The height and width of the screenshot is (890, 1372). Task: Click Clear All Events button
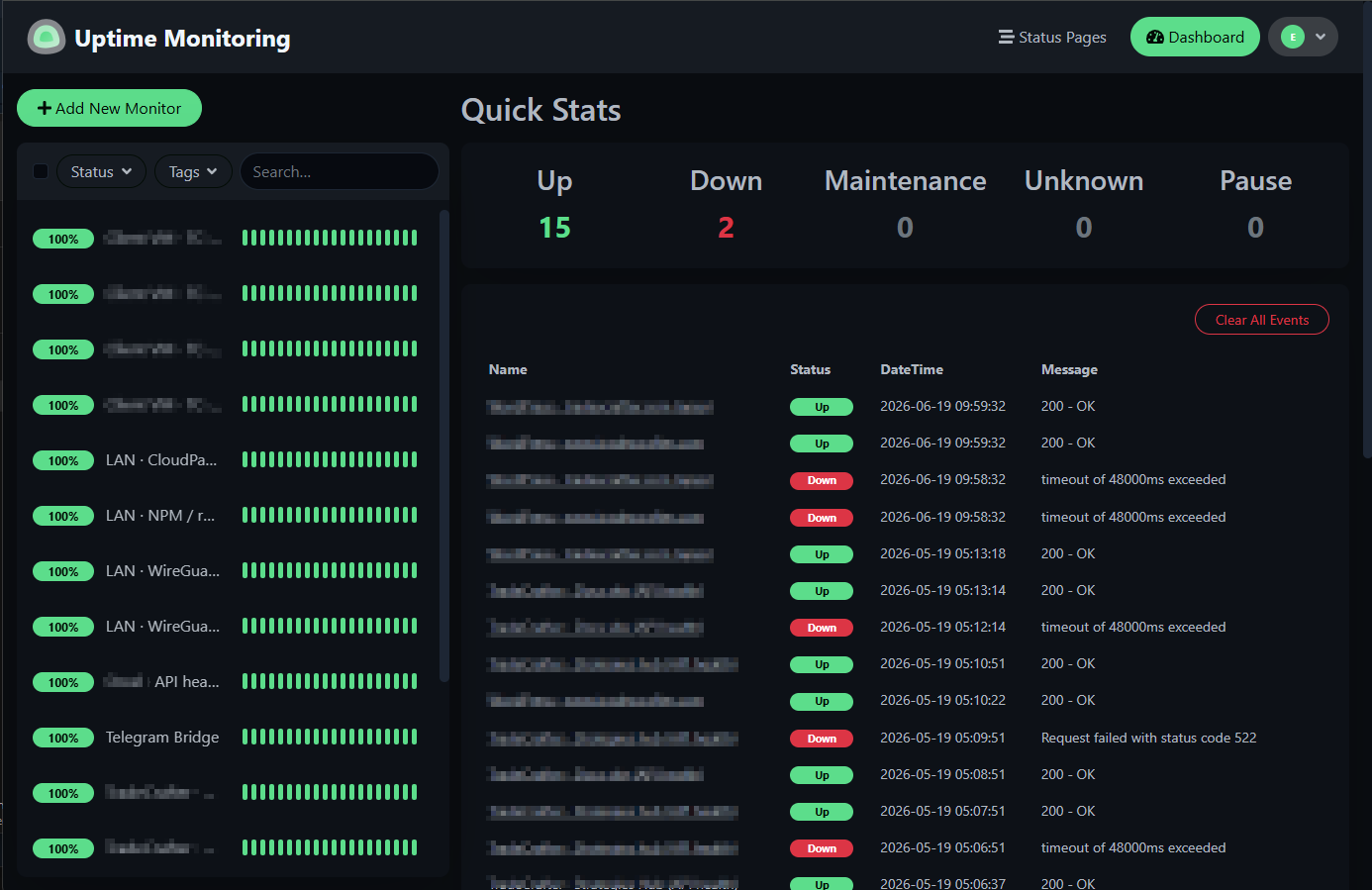pos(1262,320)
